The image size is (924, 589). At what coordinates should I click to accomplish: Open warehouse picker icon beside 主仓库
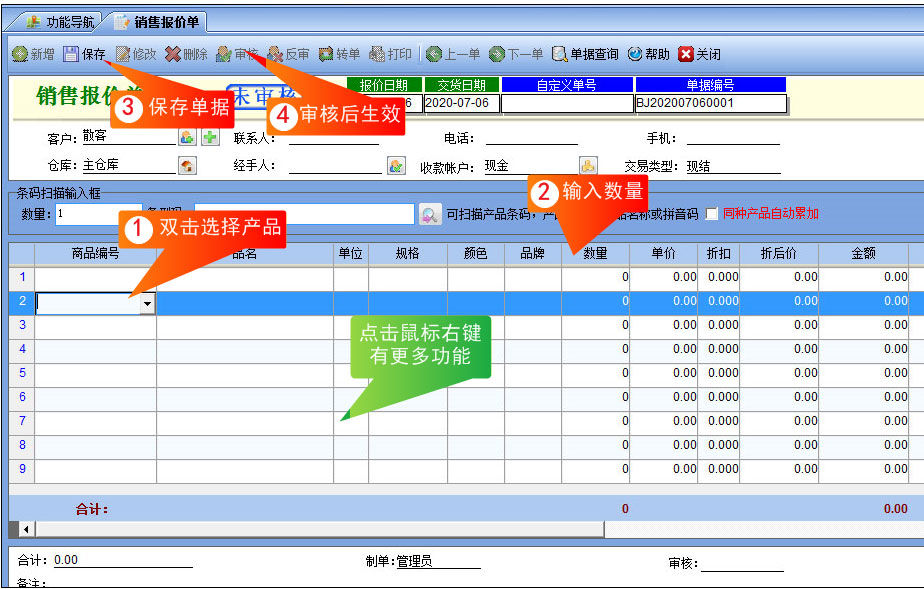click(x=187, y=166)
